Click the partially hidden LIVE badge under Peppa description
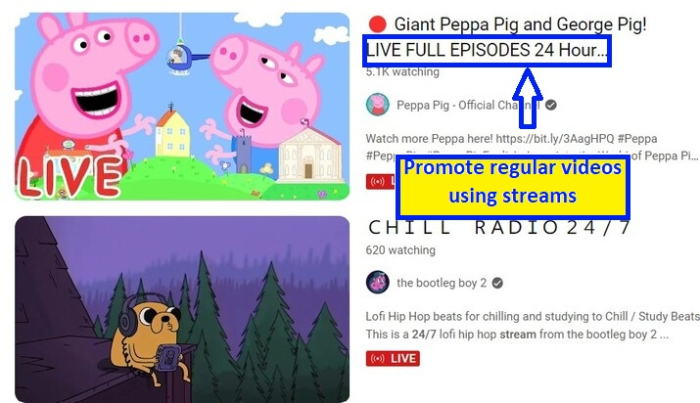 pyautogui.click(x=381, y=181)
